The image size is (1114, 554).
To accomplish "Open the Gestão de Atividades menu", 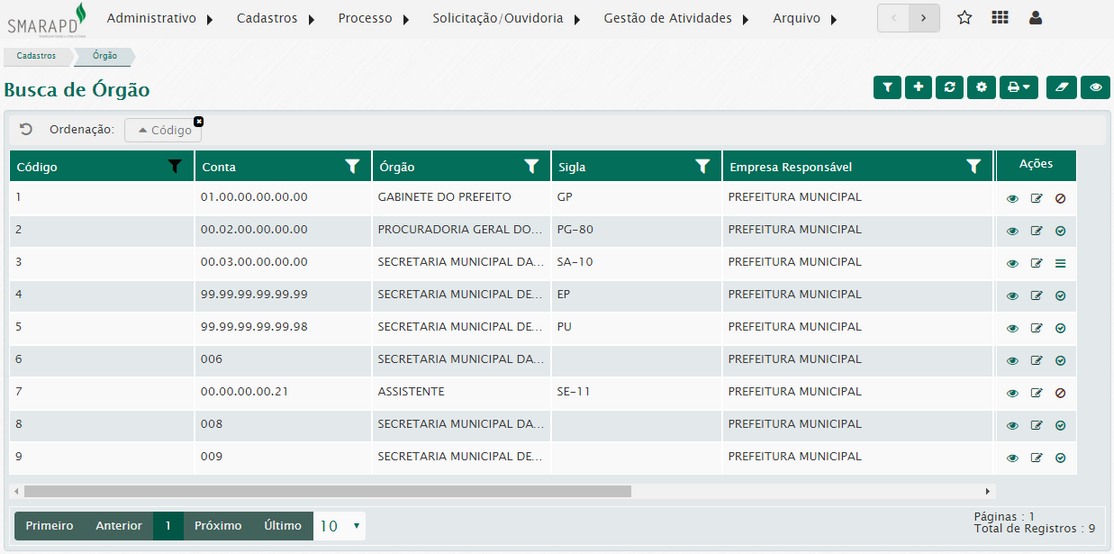I will click(676, 18).
